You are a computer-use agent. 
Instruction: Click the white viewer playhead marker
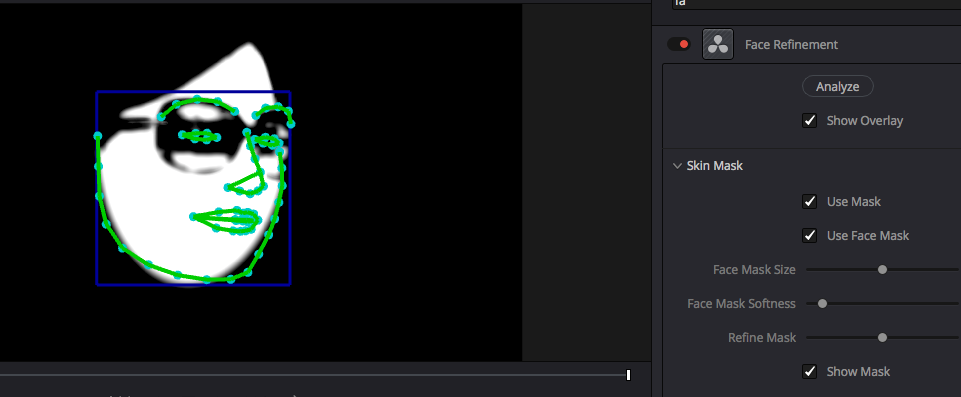[x=628, y=375]
